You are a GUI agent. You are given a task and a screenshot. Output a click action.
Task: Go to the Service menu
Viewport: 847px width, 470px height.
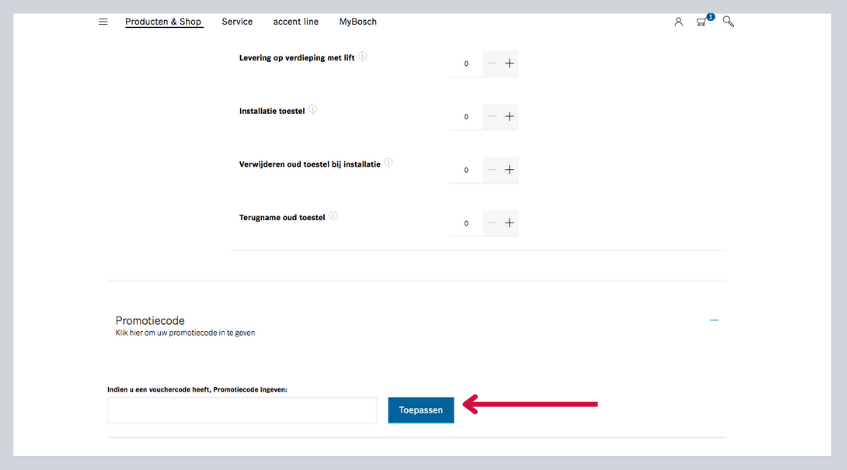(237, 21)
